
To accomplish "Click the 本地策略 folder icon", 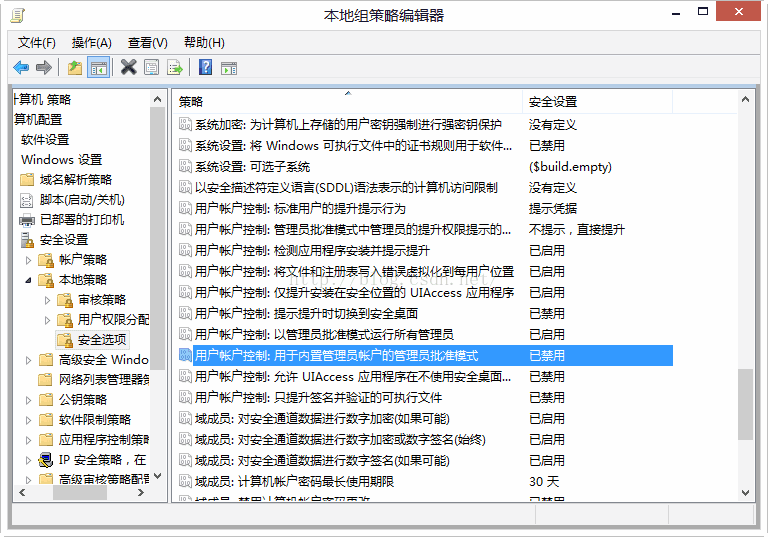I will click(x=46, y=280).
